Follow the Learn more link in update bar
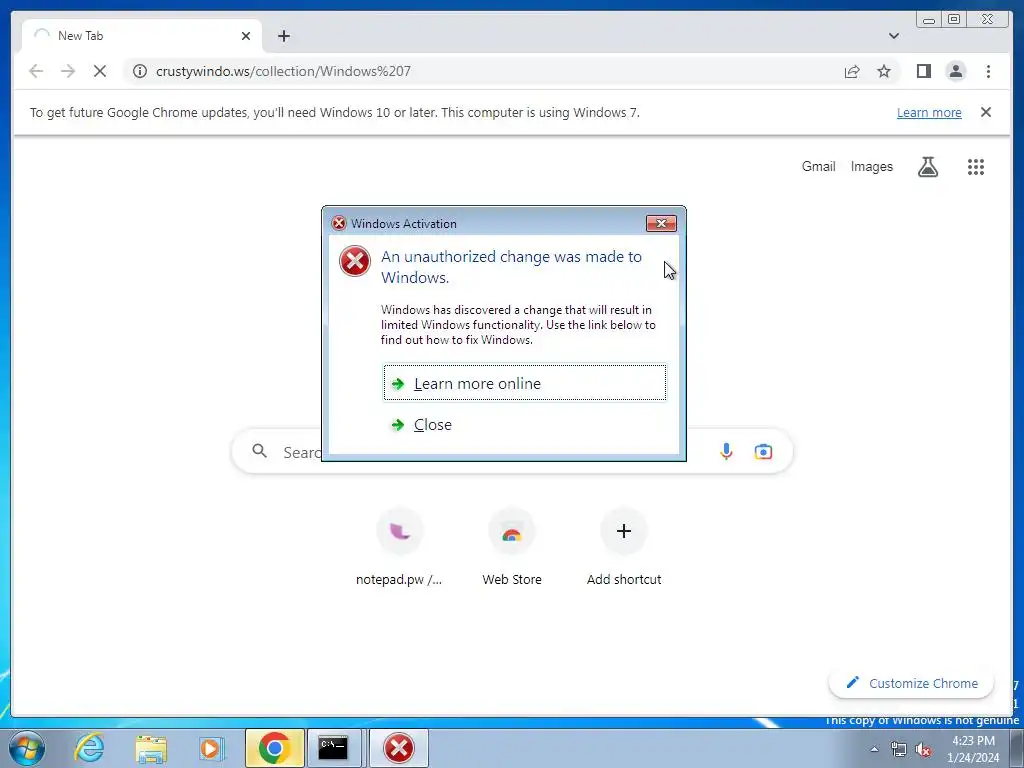The width and height of the screenshot is (1024, 768). [x=929, y=112]
